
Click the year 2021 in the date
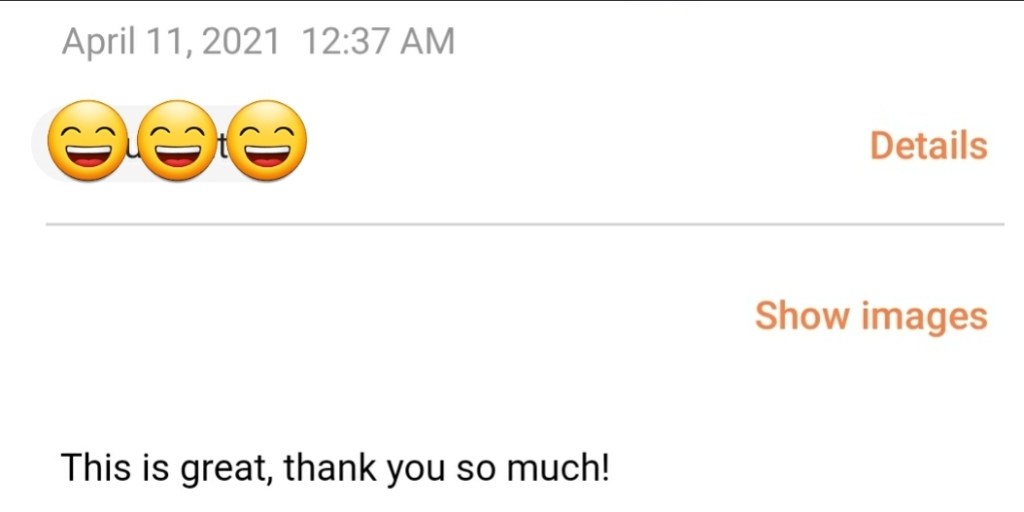240,42
